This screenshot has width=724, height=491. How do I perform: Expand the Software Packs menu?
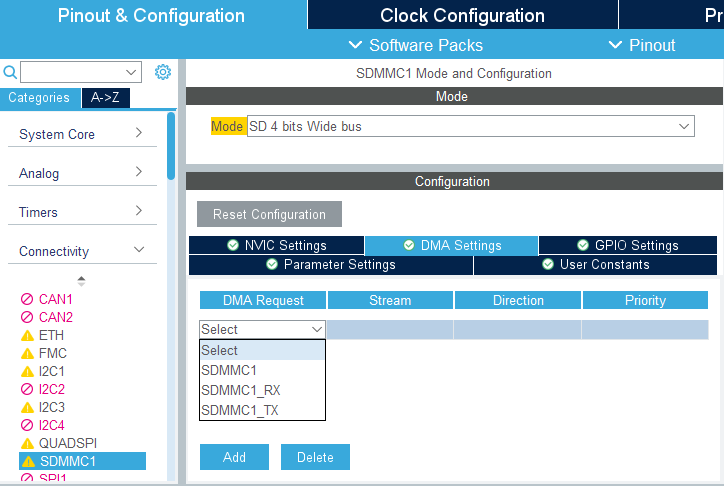coord(416,45)
